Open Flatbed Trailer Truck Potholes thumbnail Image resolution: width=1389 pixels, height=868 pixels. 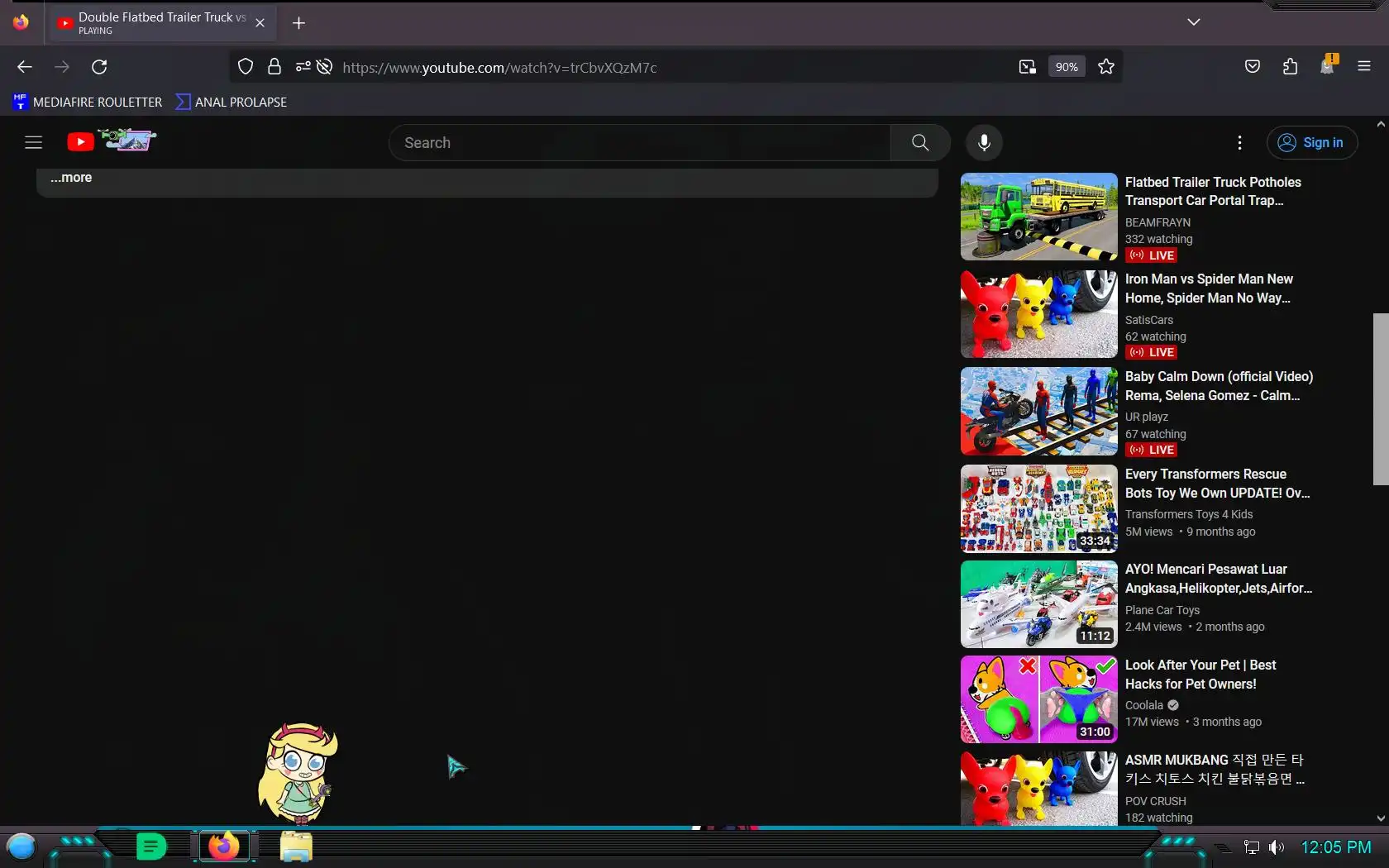(x=1038, y=217)
